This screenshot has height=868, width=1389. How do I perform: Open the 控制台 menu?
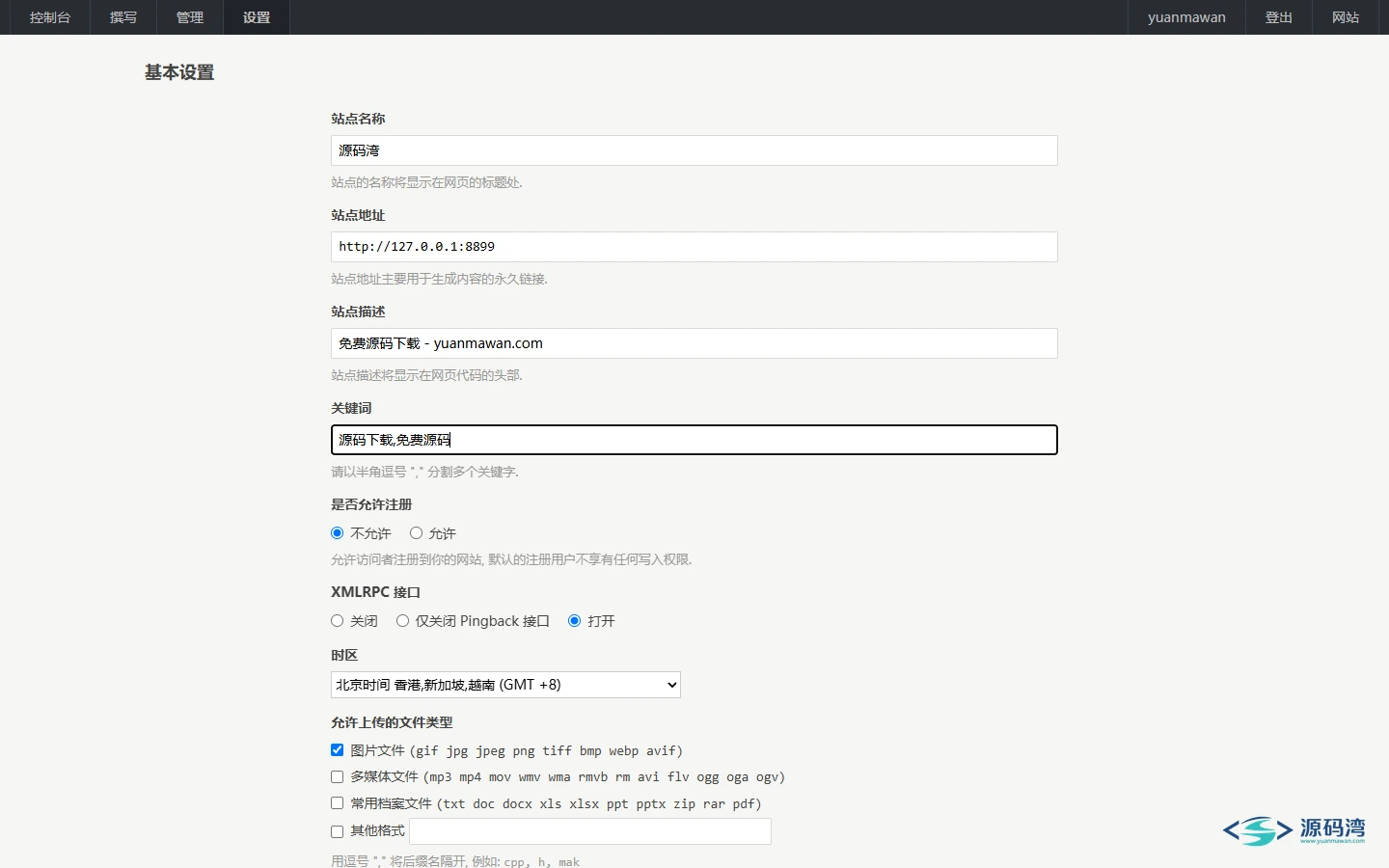[50, 17]
